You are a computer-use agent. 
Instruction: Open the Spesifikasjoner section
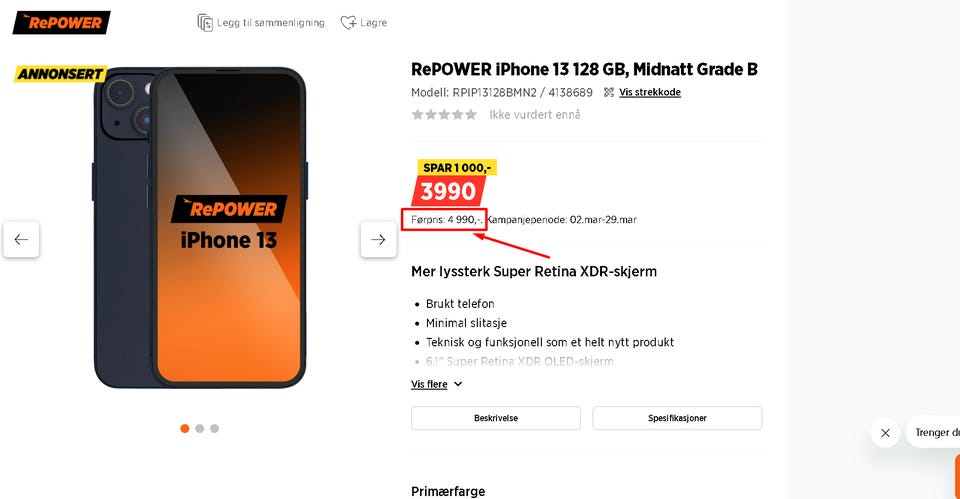677,418
